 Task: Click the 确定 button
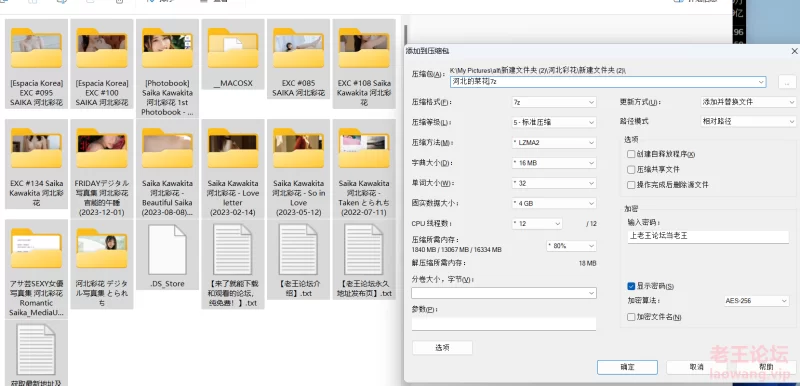(x=627, y=367)
